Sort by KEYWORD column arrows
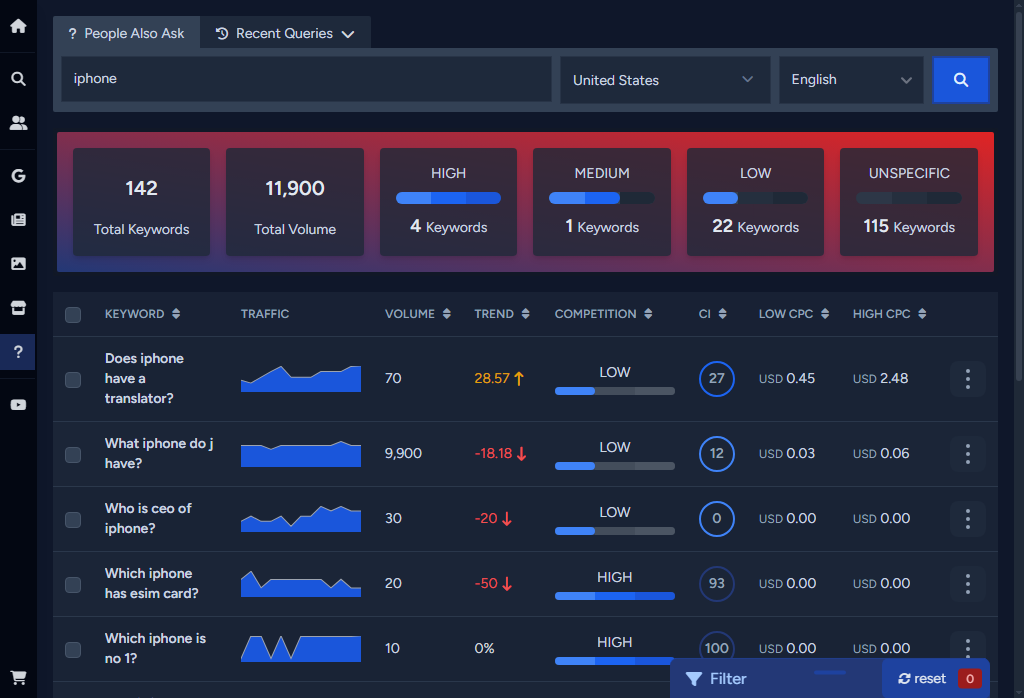Image resolution: width=1024 pixels, height=698 pixels. [176, 314]
